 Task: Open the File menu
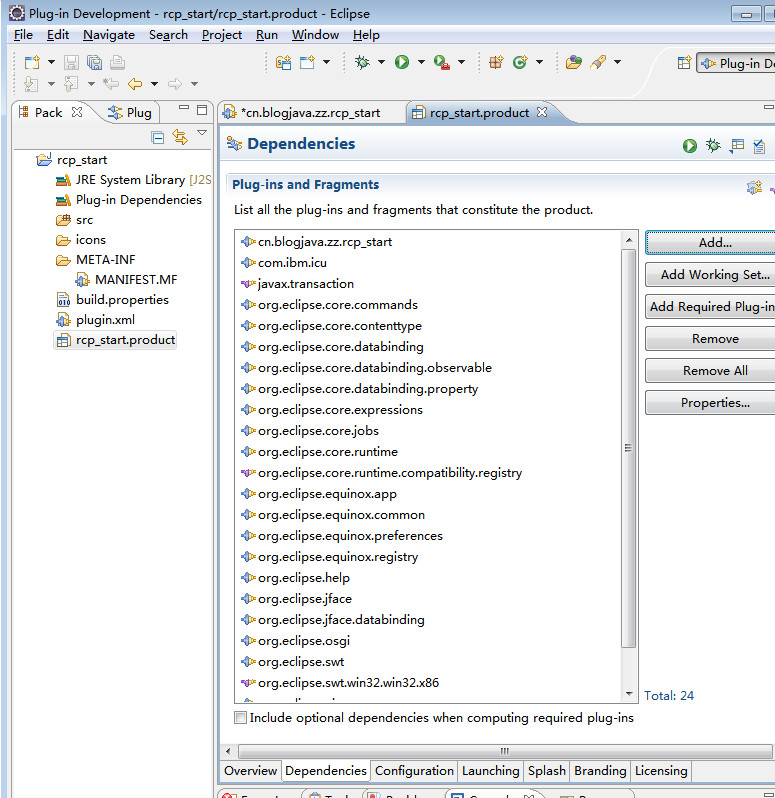click(x=23, y=35)
